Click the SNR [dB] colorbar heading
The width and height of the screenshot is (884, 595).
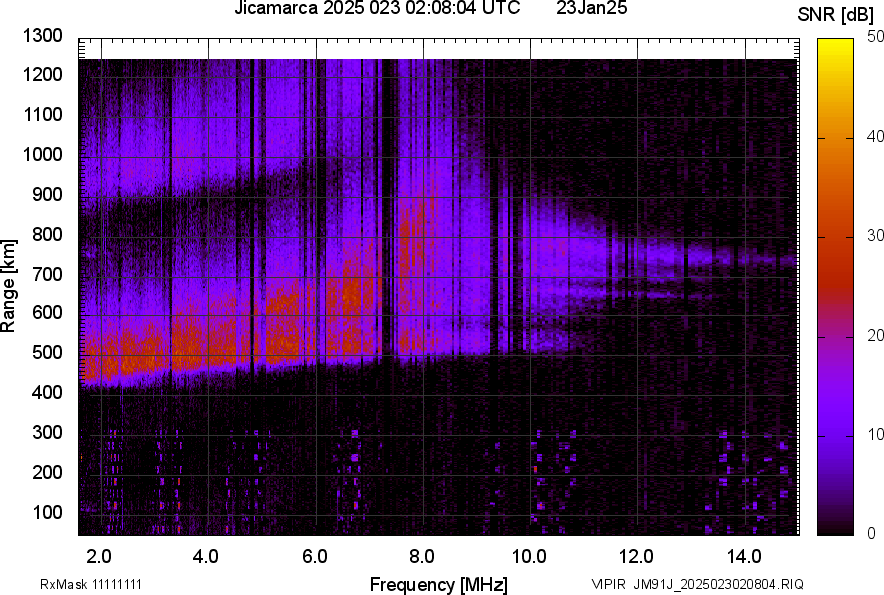pyautogui.click(x=836, y=14)
